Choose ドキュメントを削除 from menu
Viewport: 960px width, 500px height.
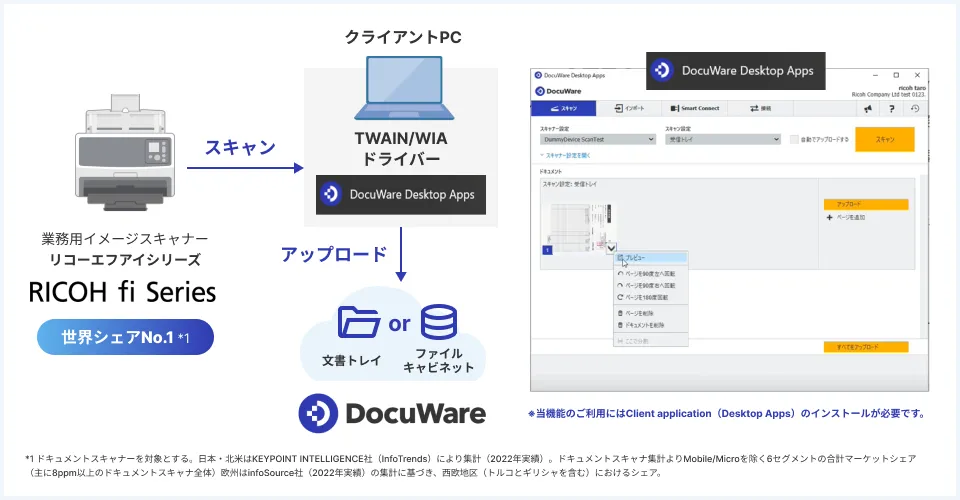coord(651,325)
